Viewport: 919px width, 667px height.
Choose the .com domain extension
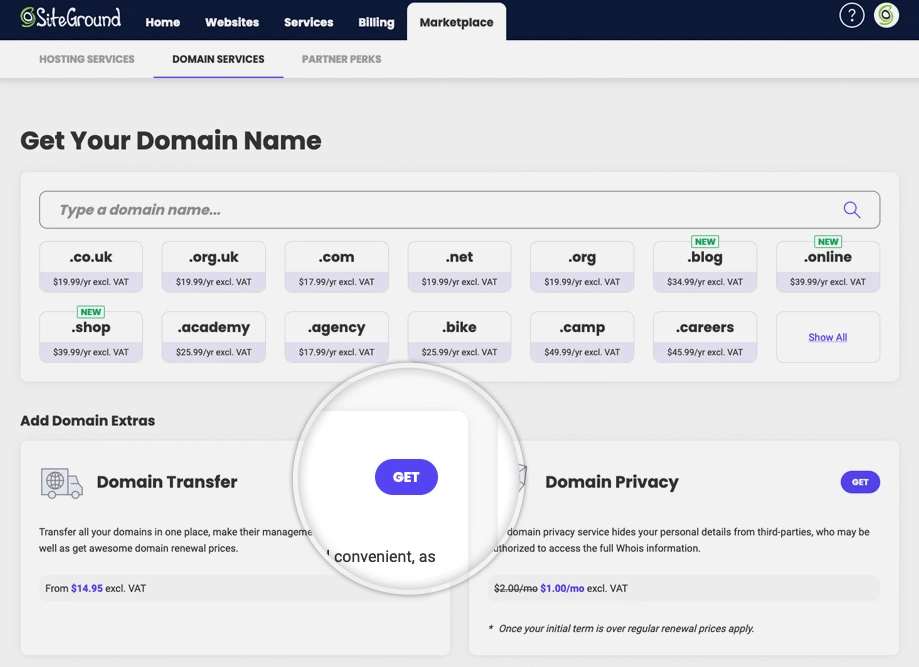[336, 266]
